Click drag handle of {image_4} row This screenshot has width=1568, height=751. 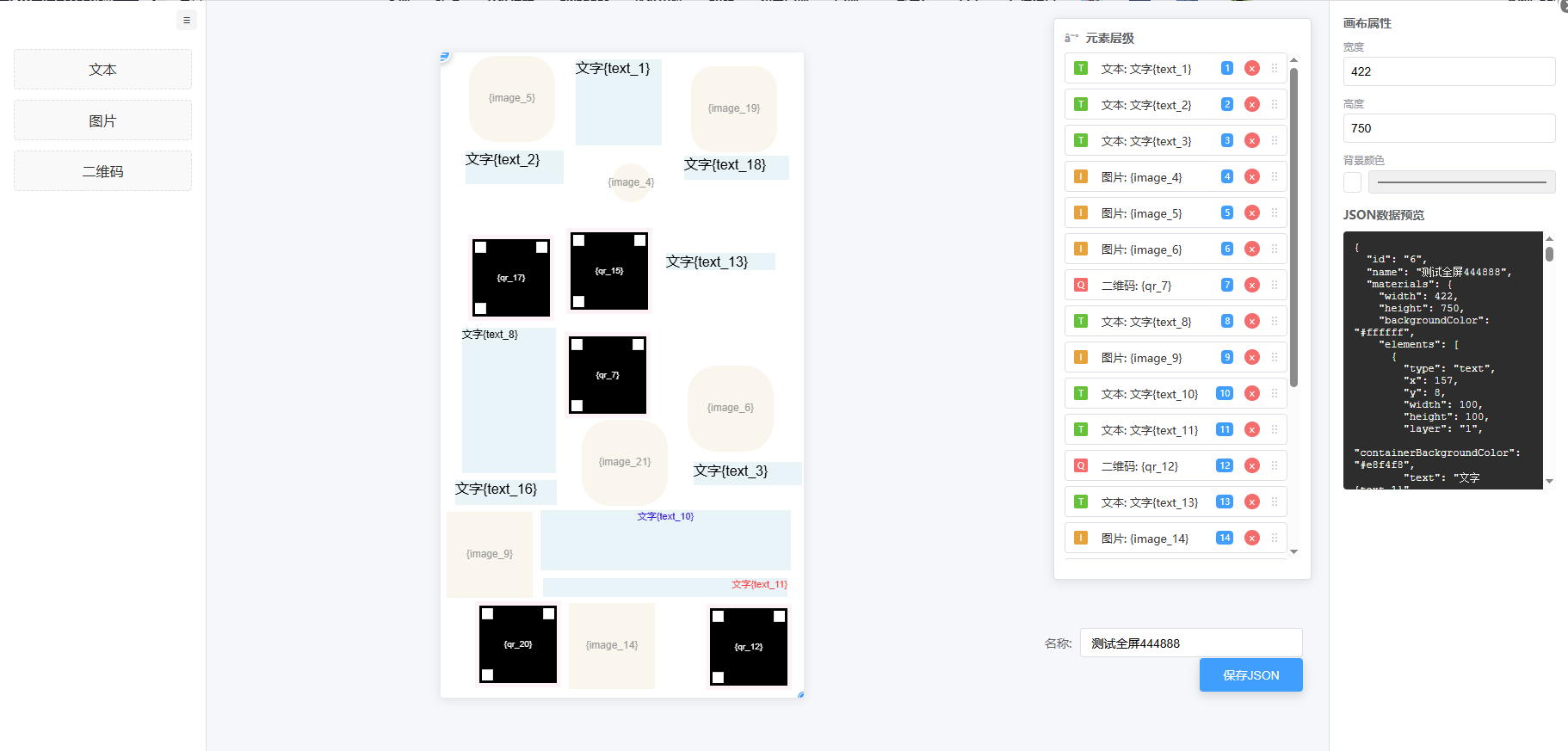pyautogui.click(x=1275, y=176)
